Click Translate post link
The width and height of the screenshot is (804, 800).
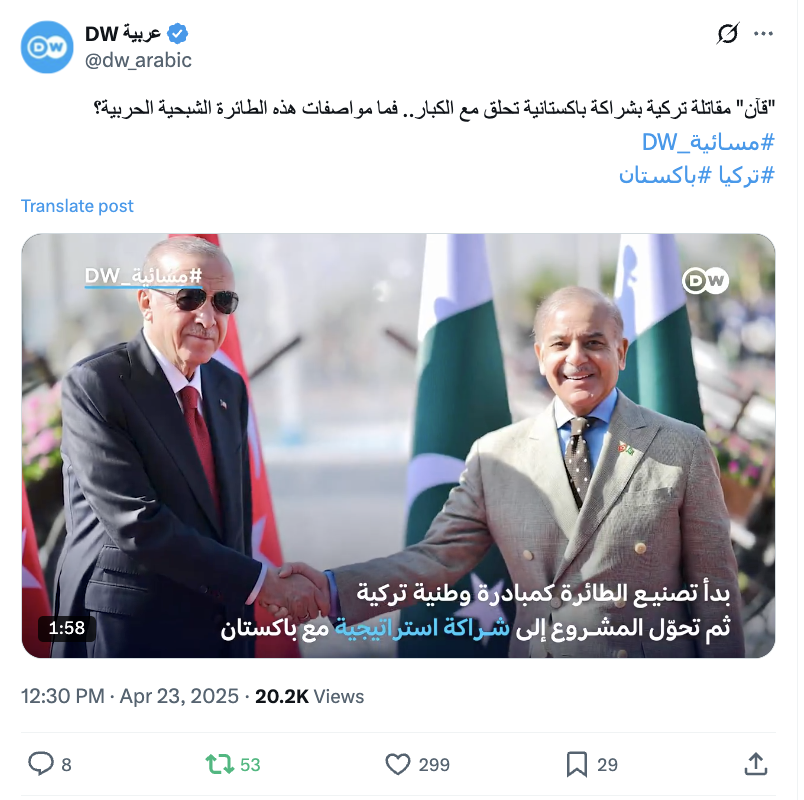pos(77,206)
